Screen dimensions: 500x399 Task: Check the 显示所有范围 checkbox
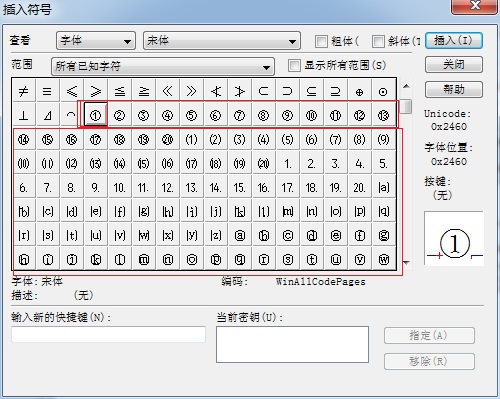294,65
